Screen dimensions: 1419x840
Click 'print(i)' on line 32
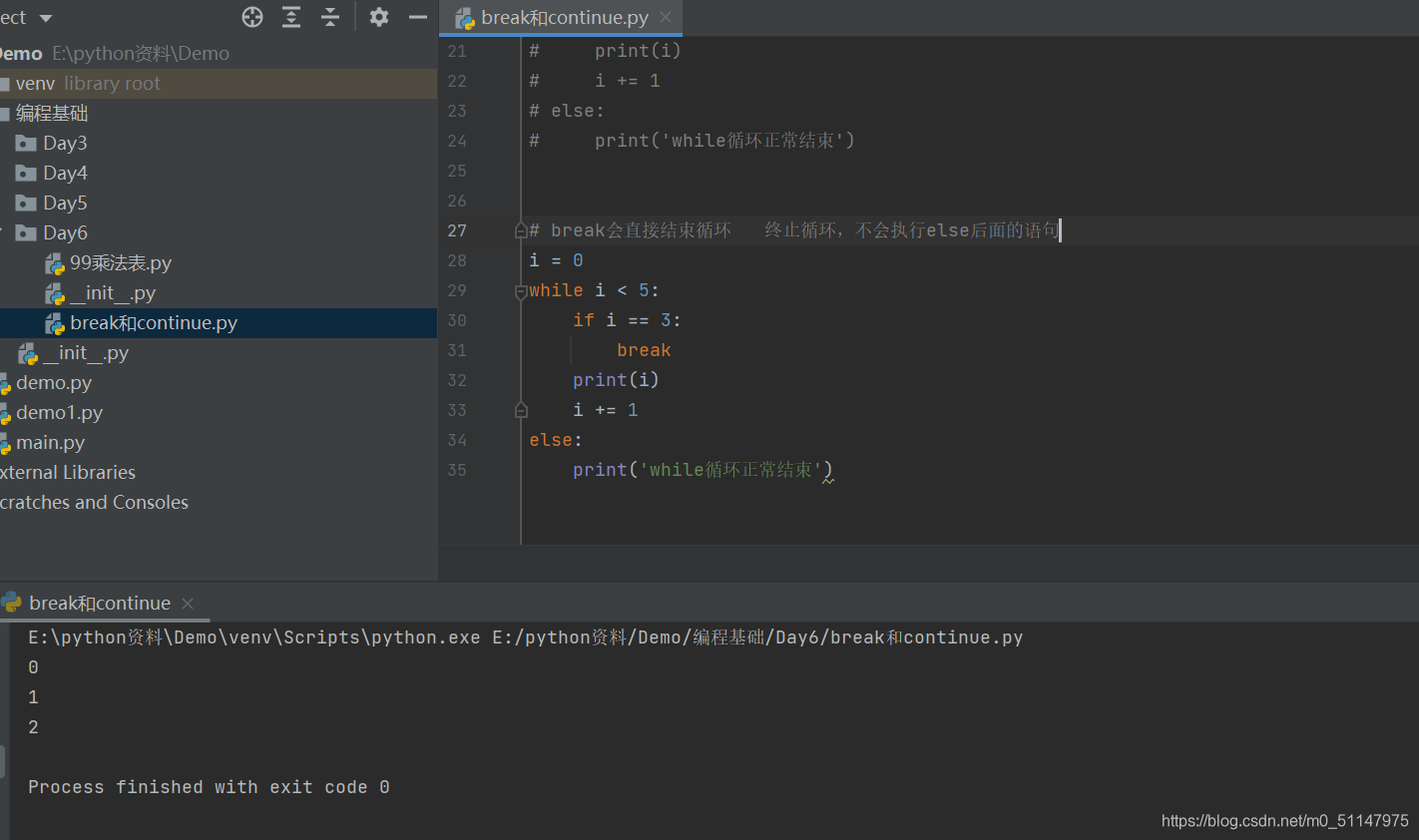(x=616, y=380)
